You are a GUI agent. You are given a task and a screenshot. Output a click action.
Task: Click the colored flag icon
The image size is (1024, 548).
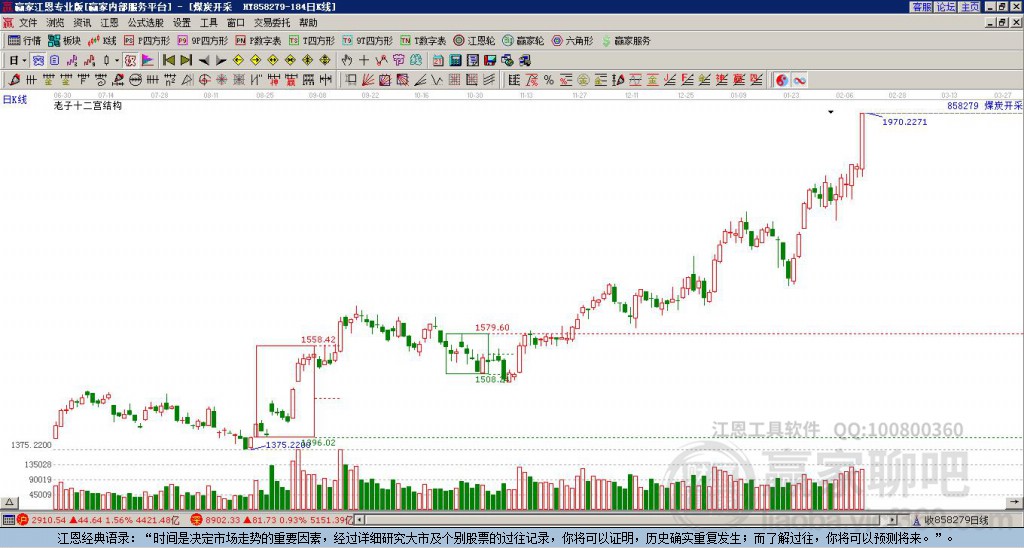pos(148,60)
